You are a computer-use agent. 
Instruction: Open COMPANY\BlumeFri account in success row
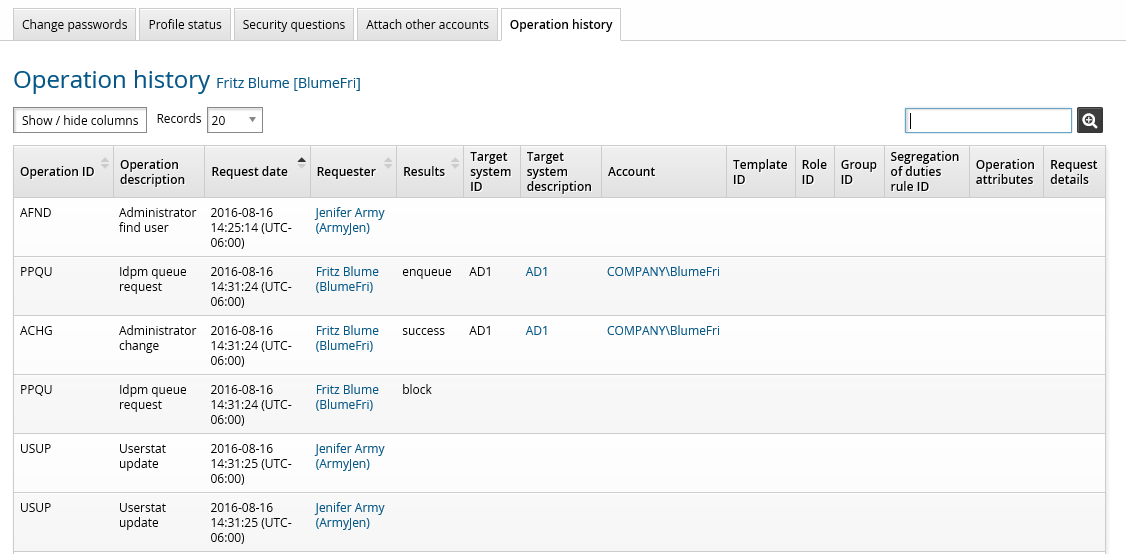[x=663, y=331]
